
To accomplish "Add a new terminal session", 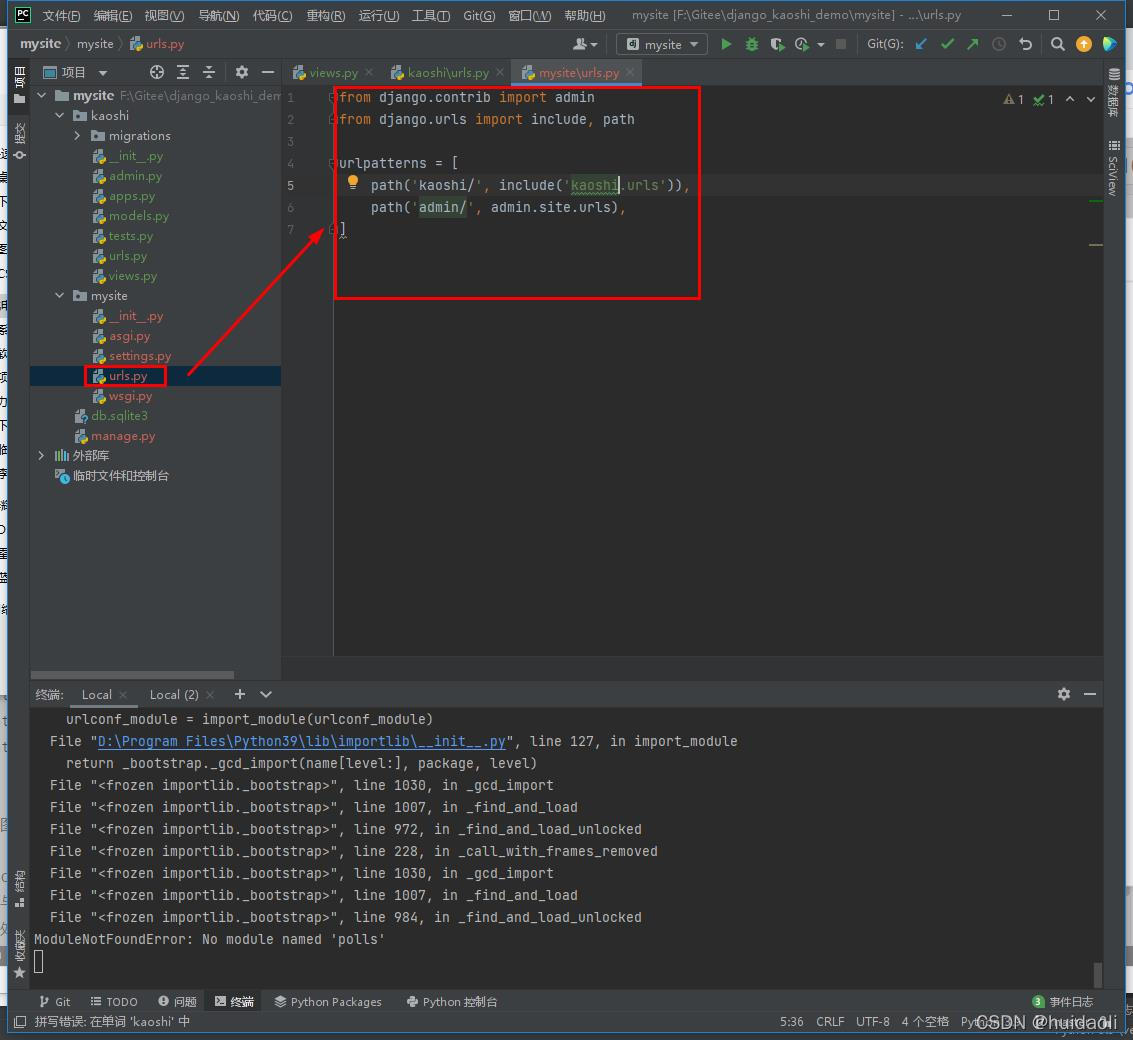I will click(240, 694).
